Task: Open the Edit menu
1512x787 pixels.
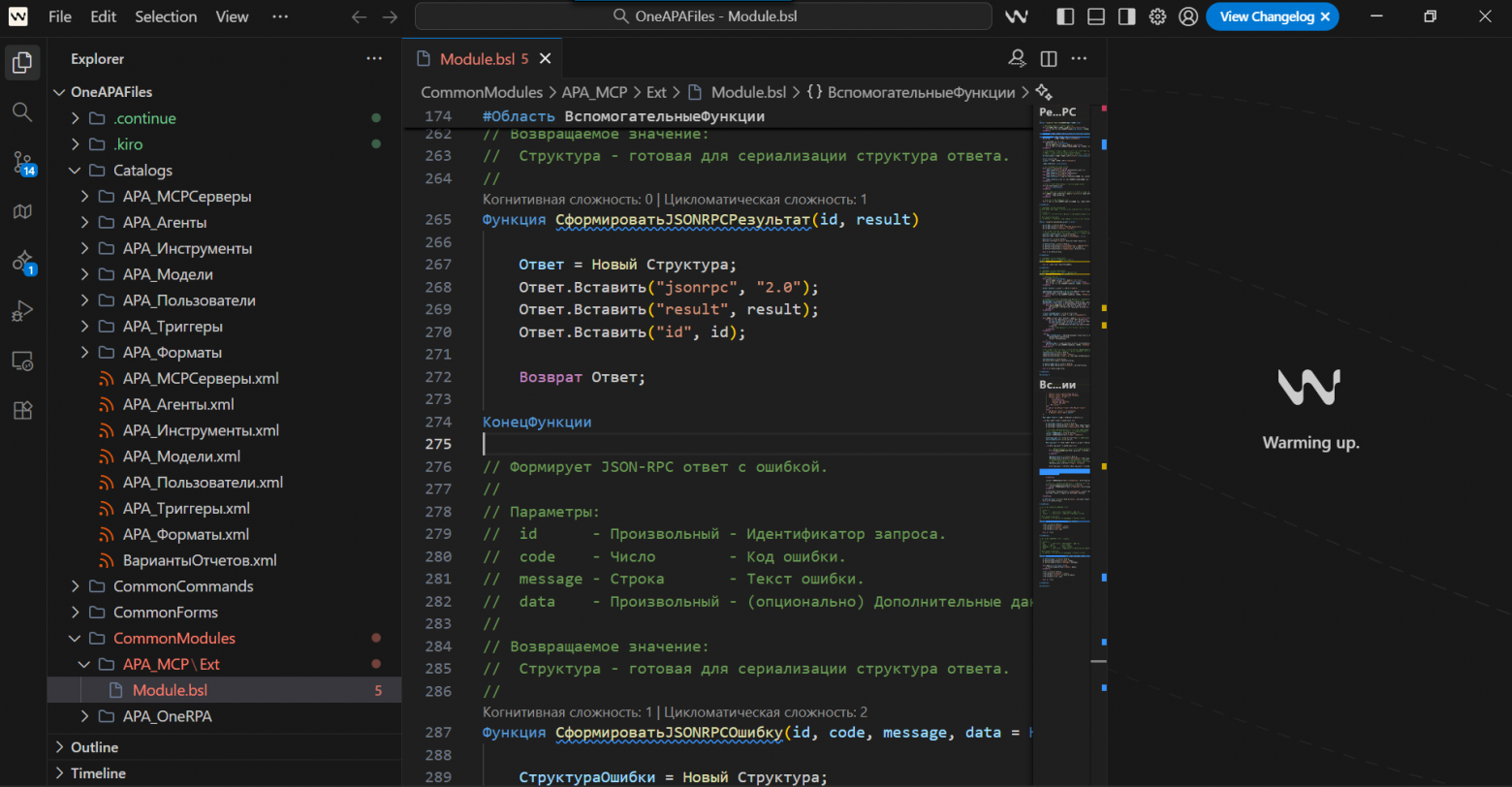Action: click(x=102, y=16)
